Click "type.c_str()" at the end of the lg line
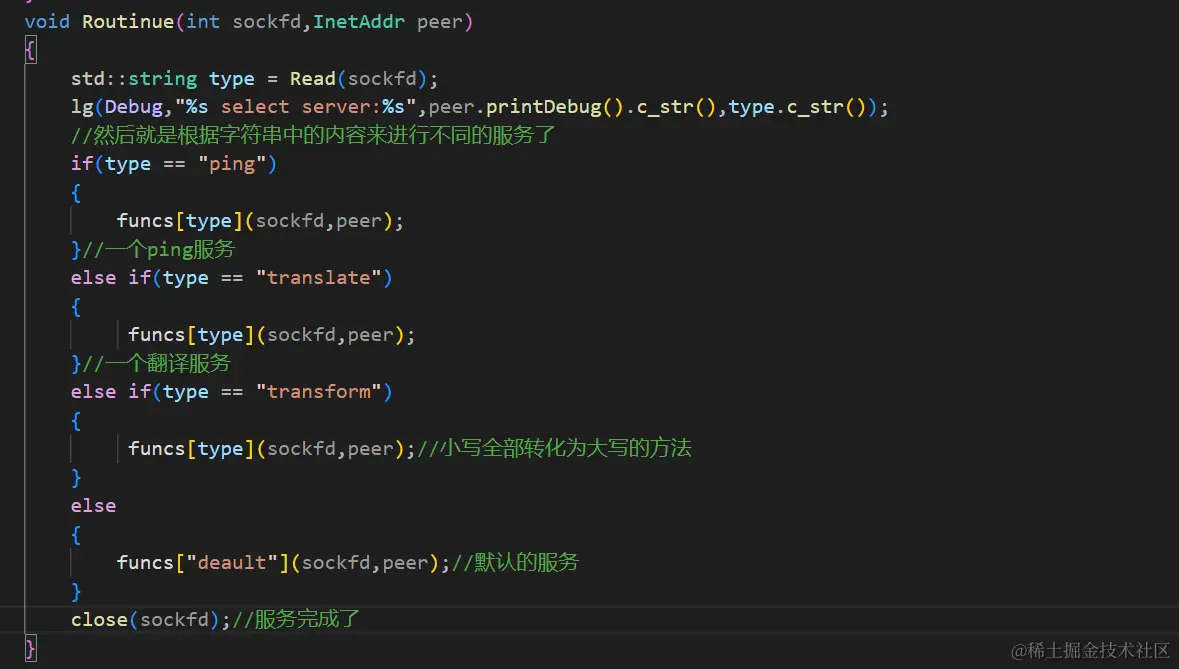Image resolution: width=1179 pixels, height=669 pixels. pos(797,107)
